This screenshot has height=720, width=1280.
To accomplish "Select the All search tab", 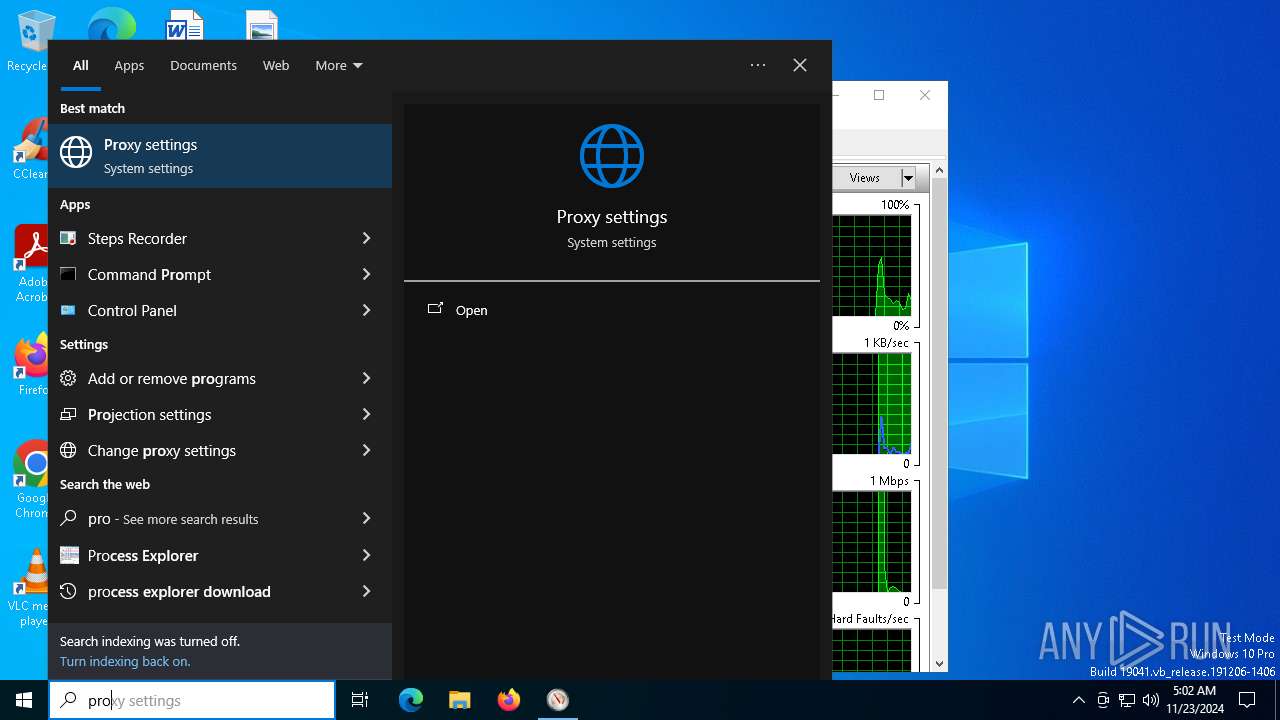I will (81, 65).
